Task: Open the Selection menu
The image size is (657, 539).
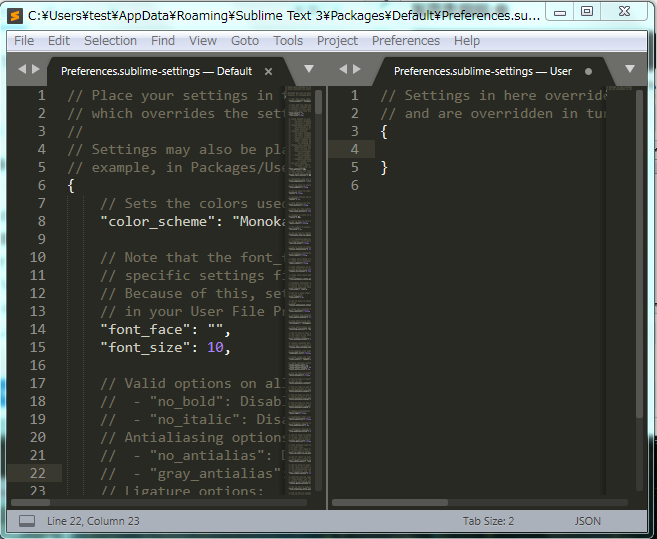Action: coord(110,41)
